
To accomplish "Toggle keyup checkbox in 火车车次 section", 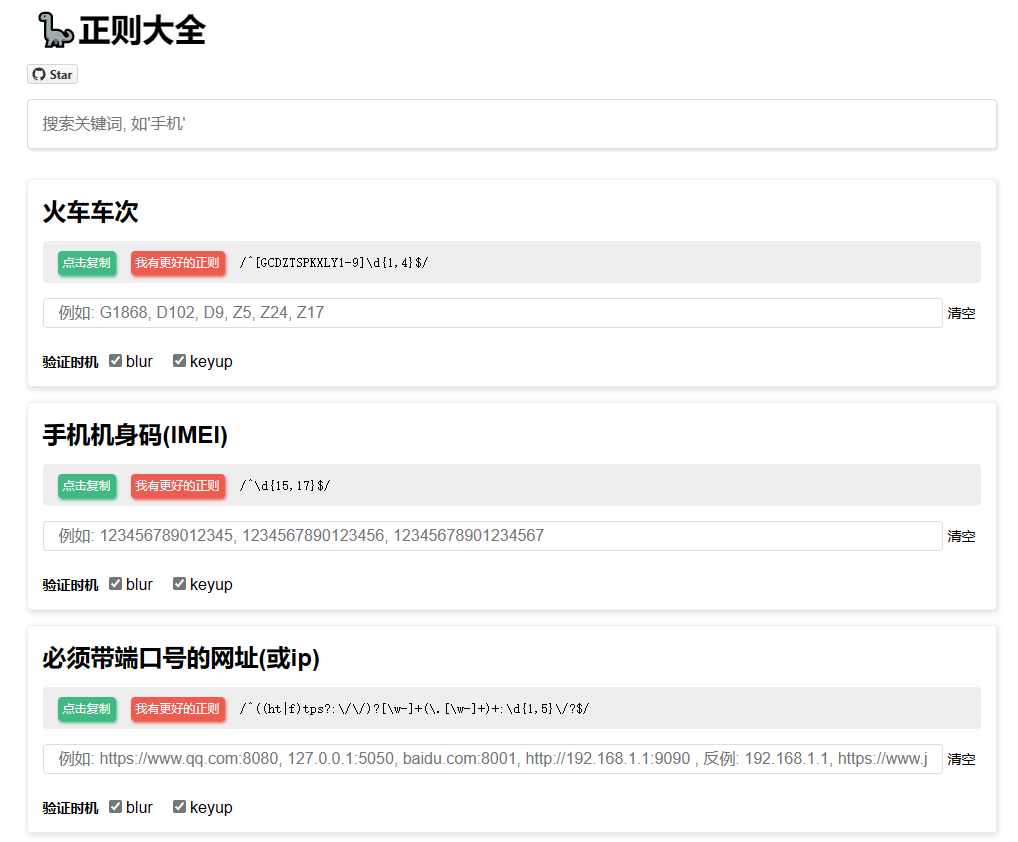I will [x=180, y=361].
